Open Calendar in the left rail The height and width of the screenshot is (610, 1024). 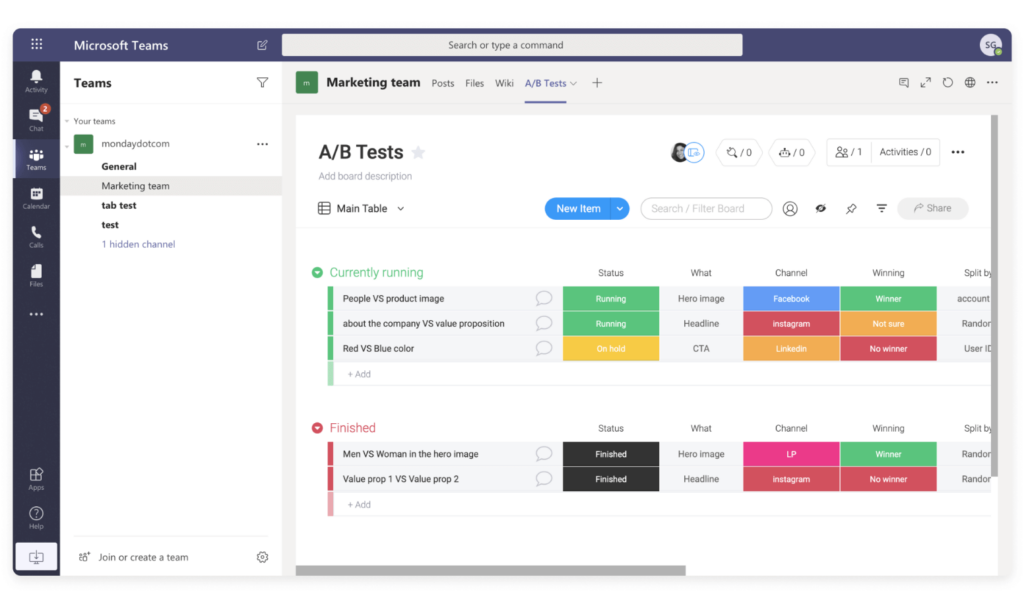[36, 198]
